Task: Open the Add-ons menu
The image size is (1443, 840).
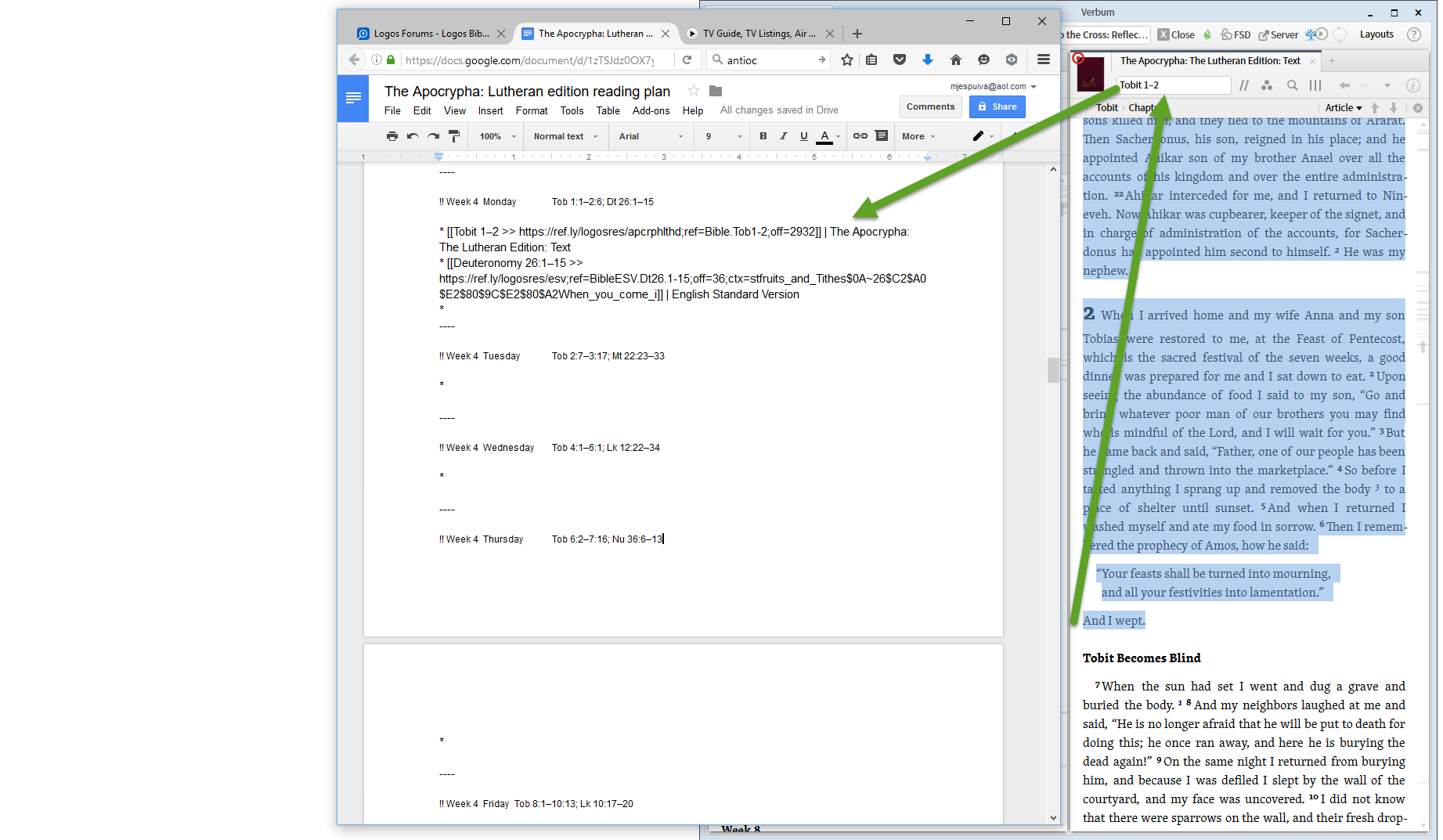Action: click(651, 110)
